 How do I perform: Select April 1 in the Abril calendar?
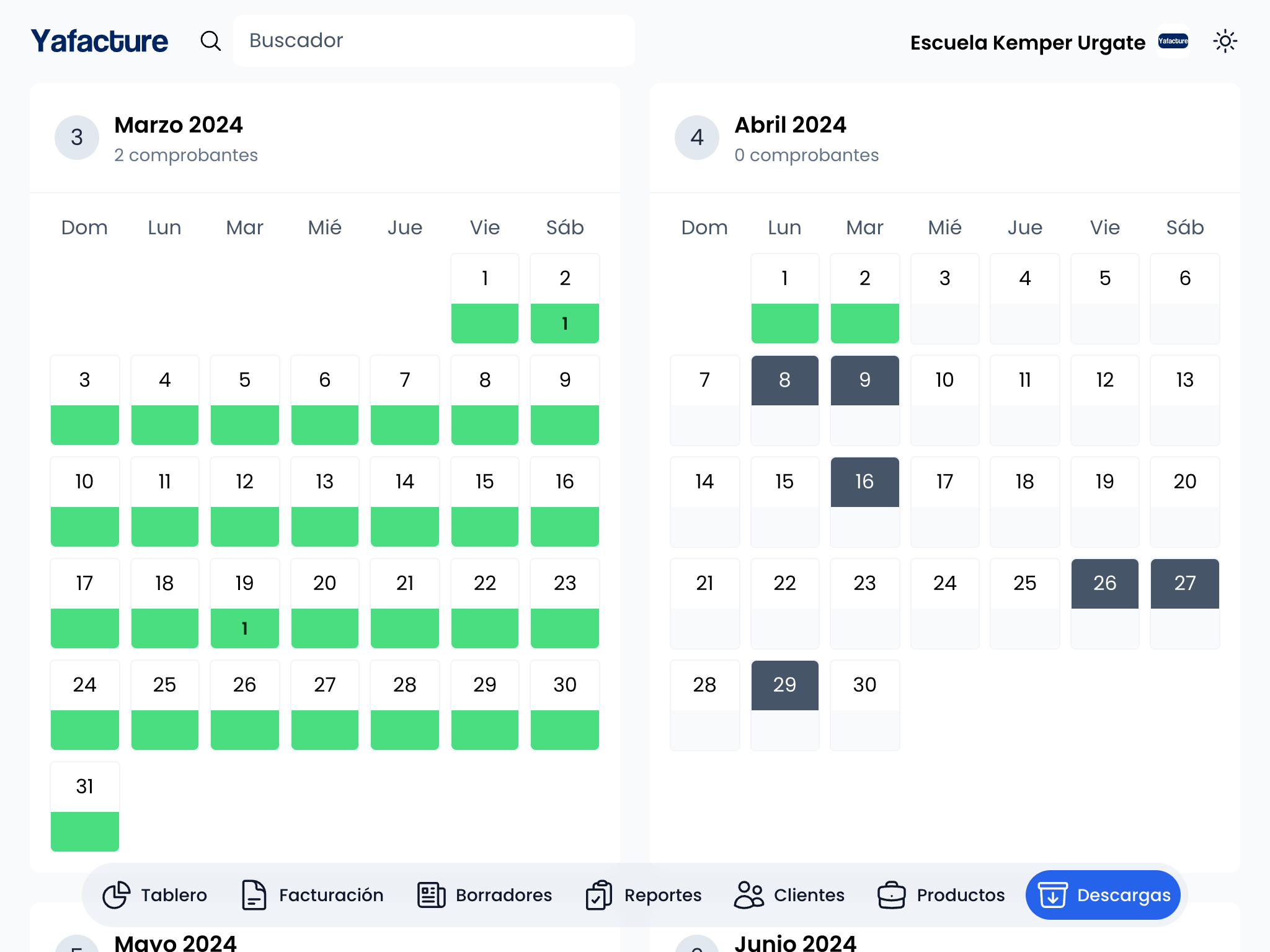pyautogui.click(x=785, y=298)
